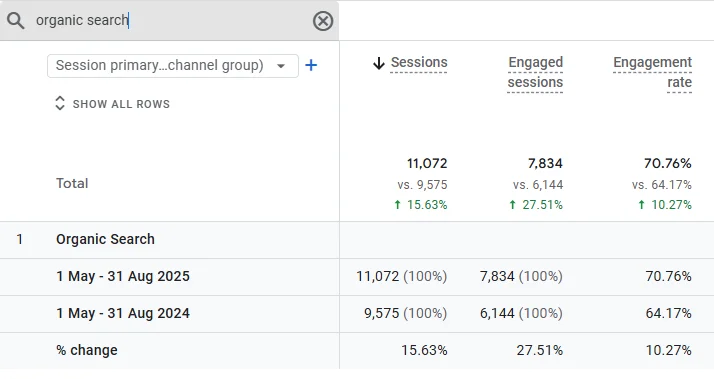Select '1 May - 31 Aug 2025' row label
714x379 pixels.
click(x=123, y=277)
